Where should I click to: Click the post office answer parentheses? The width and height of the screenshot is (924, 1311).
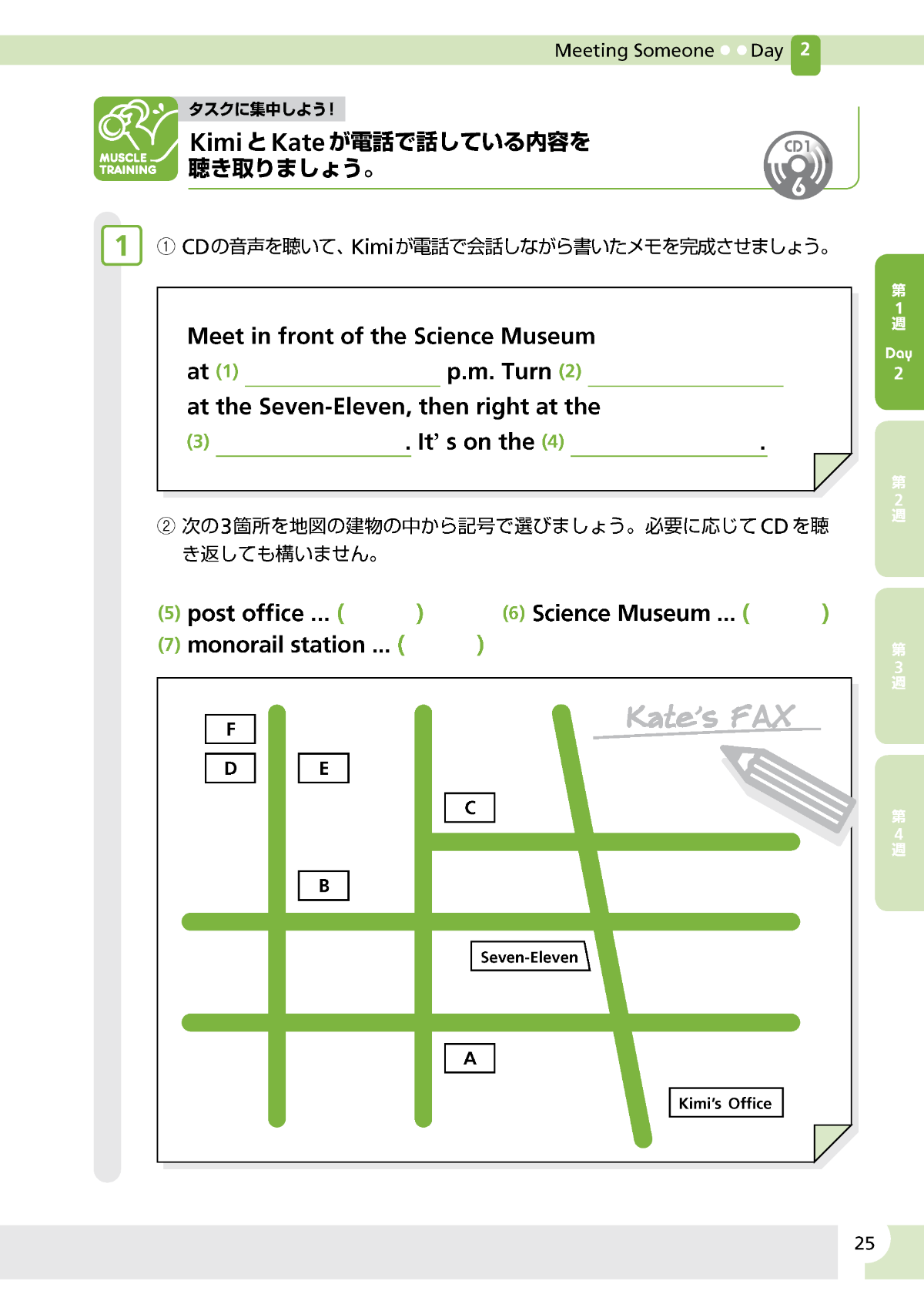[x=380, y=614]
